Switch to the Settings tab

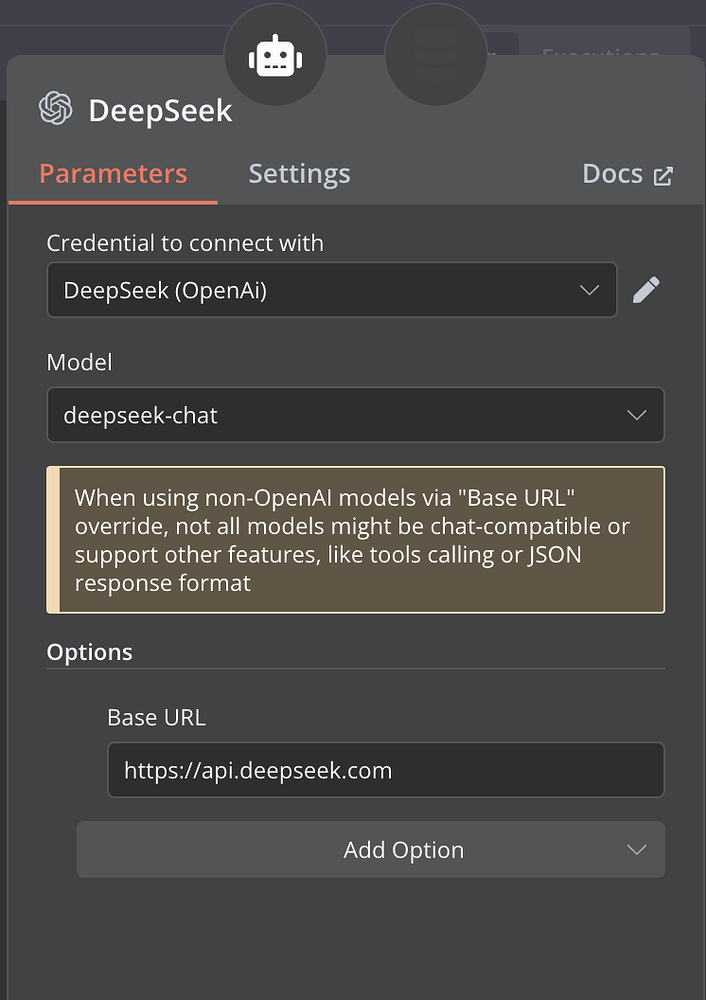(x=299, y=173)
